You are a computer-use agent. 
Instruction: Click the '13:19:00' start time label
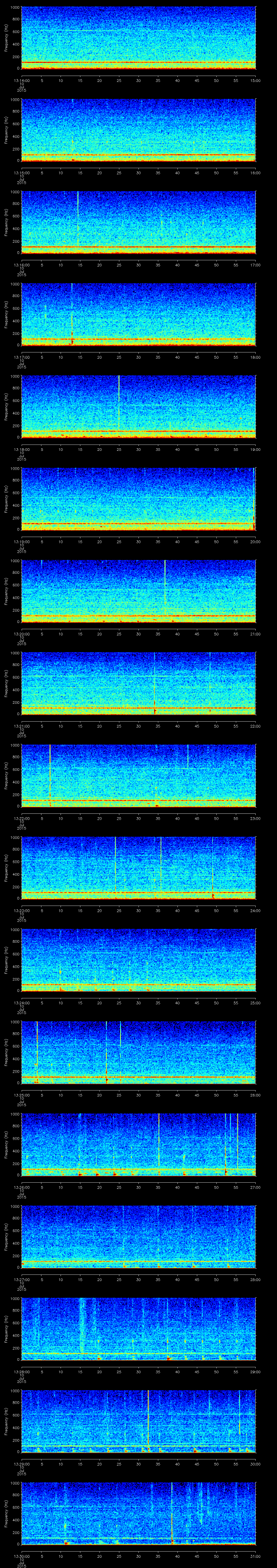[21, 542]
